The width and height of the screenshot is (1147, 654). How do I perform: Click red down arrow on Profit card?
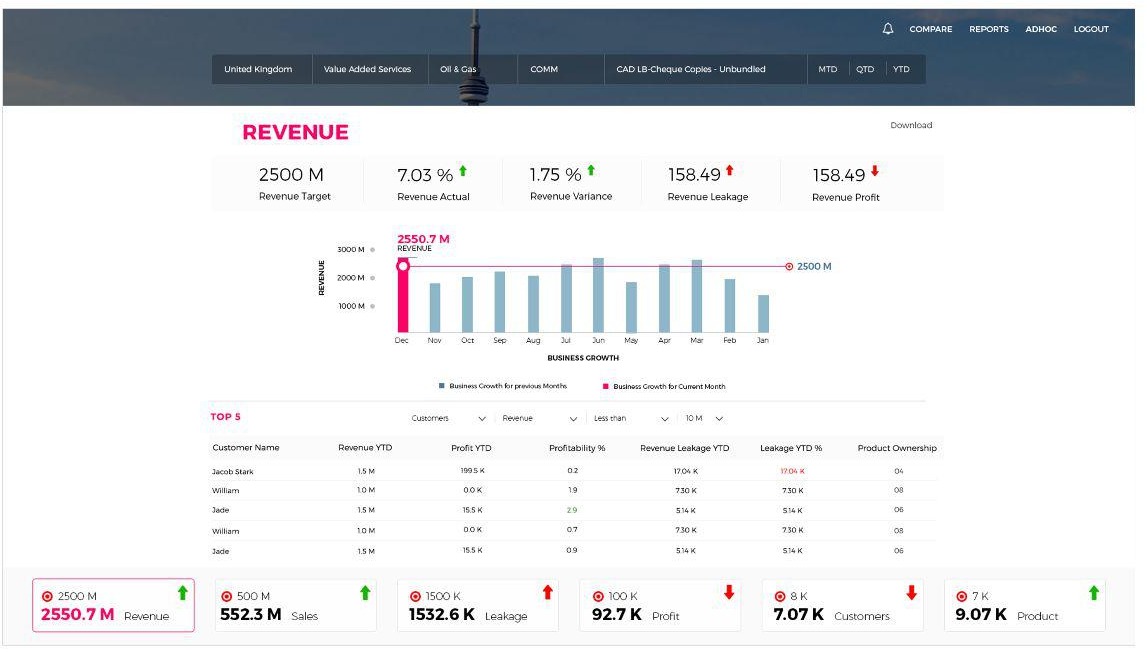(x=729, y=593)
